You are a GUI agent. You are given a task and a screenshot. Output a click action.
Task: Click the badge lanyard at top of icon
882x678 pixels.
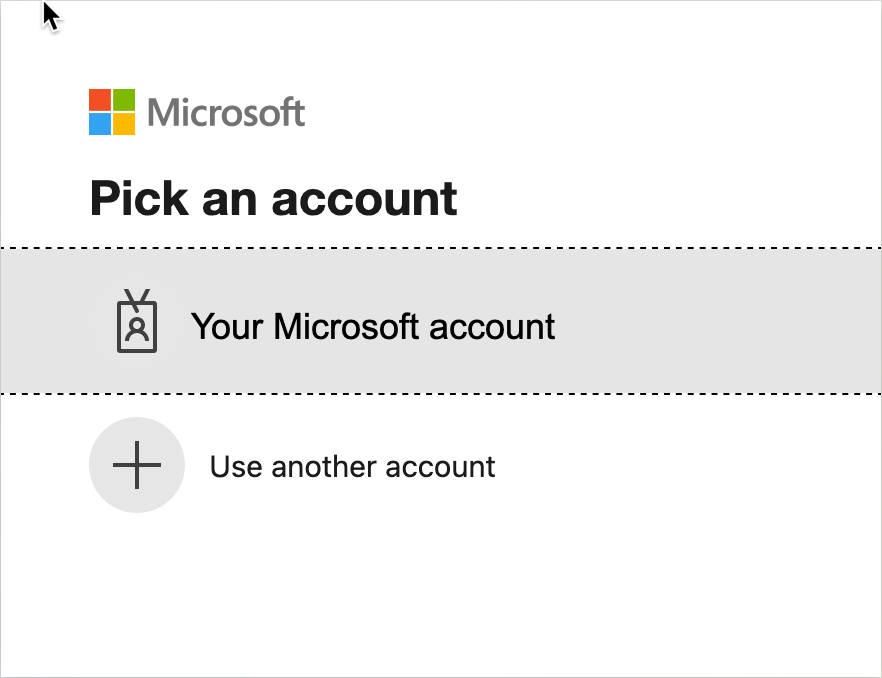coord(137,297)
